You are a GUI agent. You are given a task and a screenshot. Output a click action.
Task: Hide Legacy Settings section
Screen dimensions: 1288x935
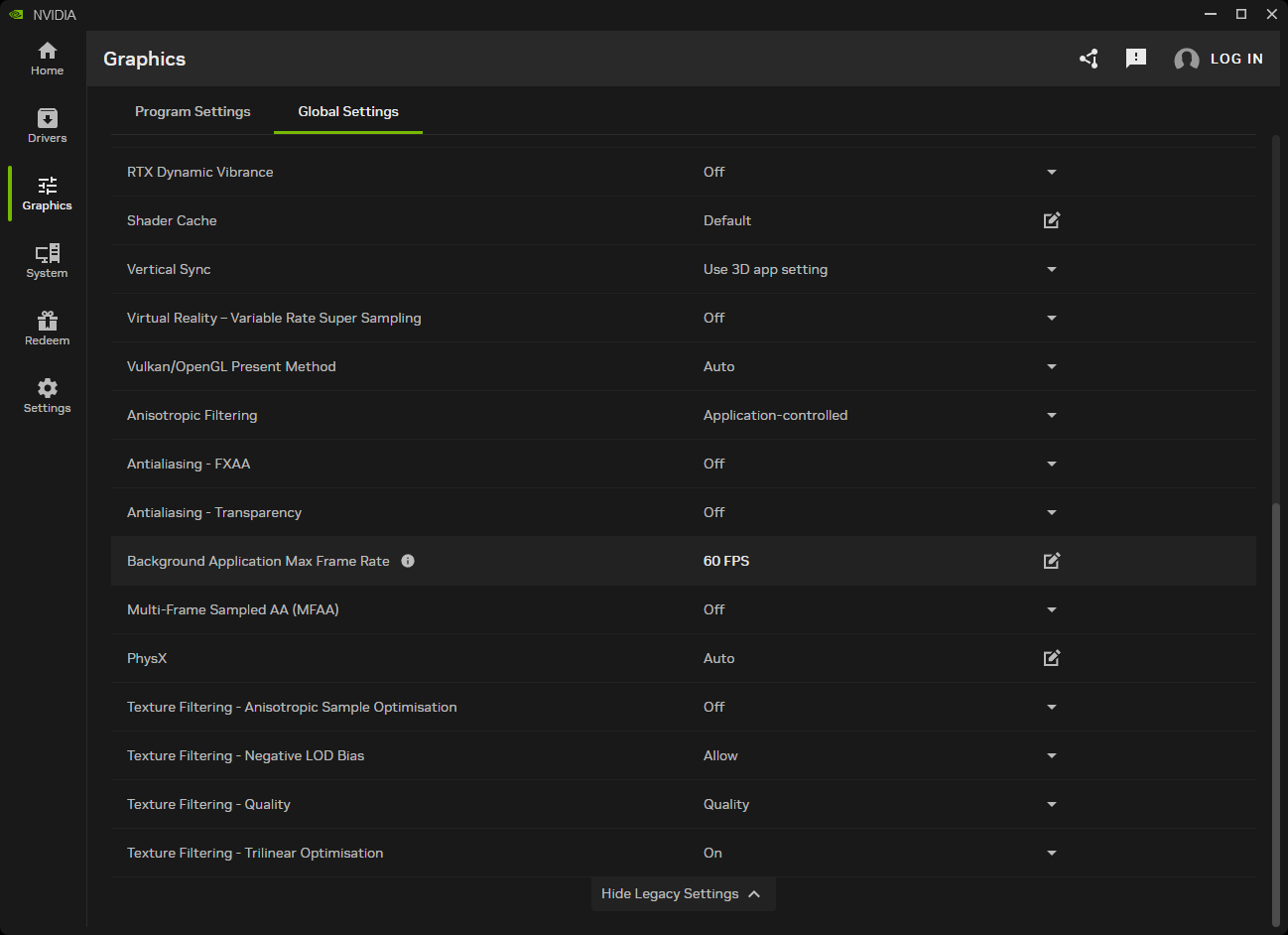(x=683, y=893)
